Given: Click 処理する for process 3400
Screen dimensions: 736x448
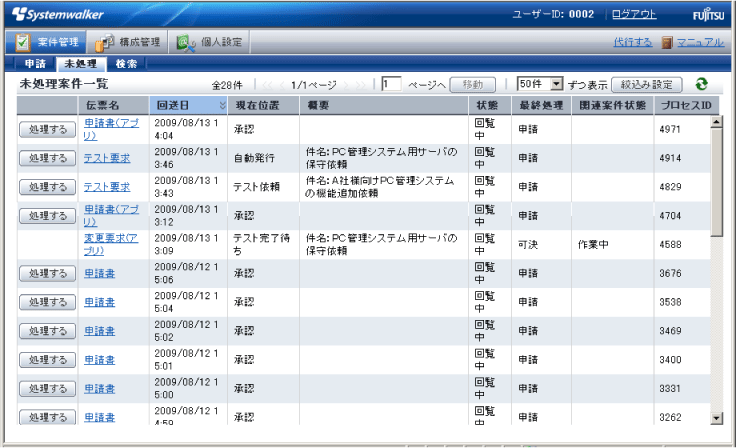Looking at the screenshot, I should (47, 360).
